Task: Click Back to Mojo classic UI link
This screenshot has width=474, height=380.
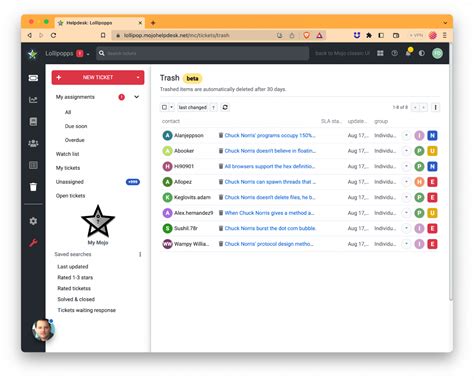Action: point(342,53)
